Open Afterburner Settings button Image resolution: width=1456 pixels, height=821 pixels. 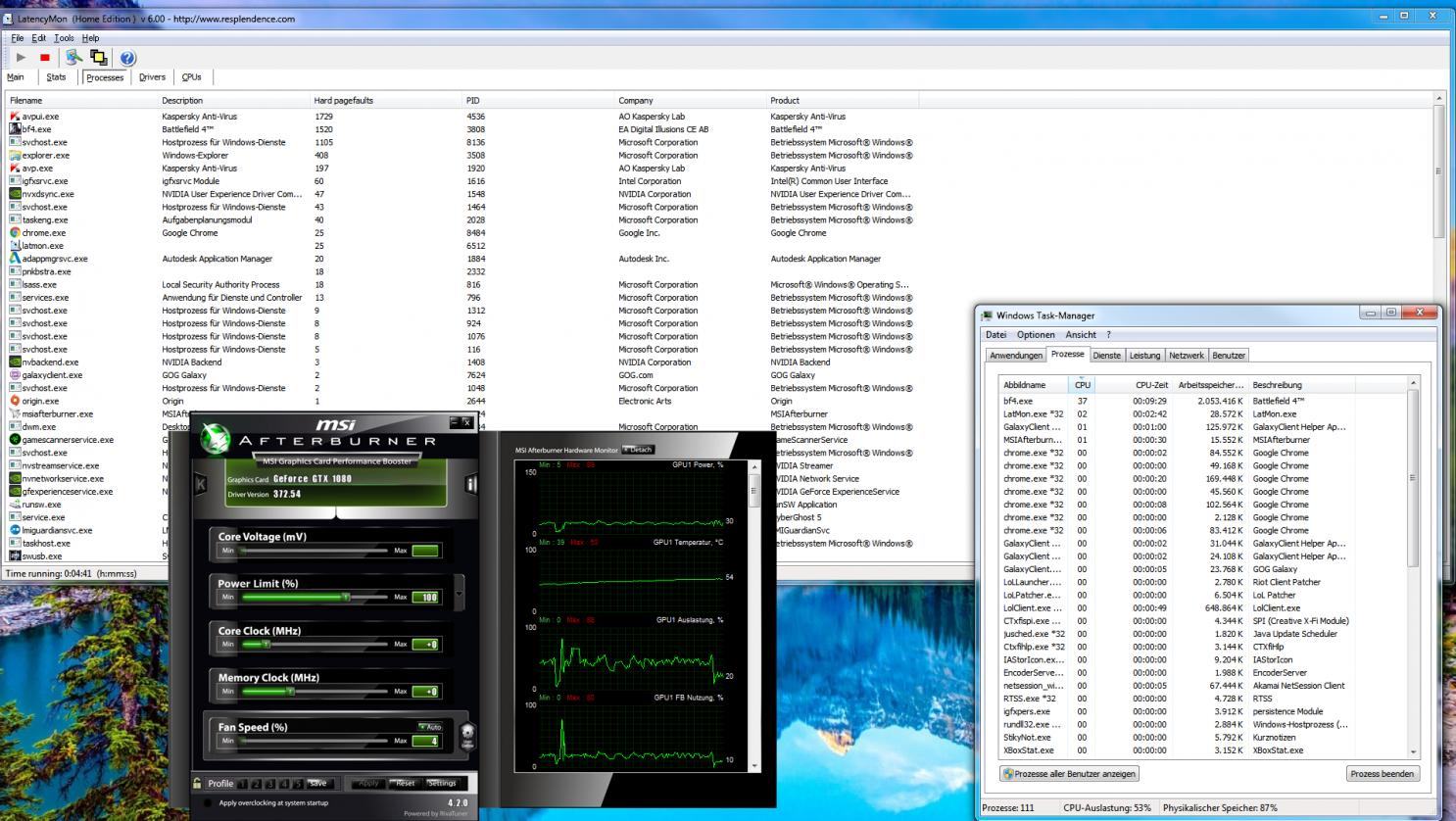pyautogui.click(x=442, y=784)
